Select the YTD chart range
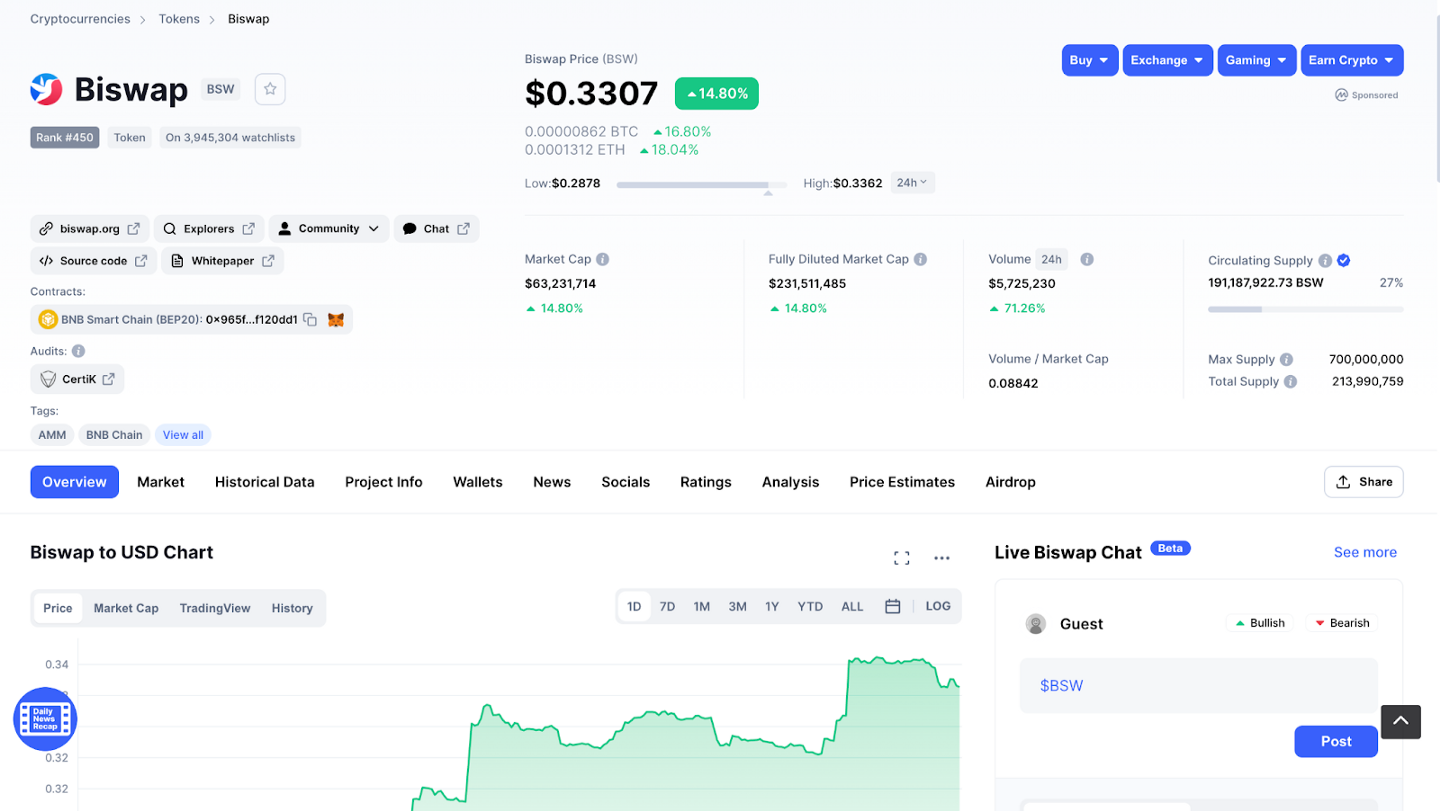 click(x=810, y=606)
